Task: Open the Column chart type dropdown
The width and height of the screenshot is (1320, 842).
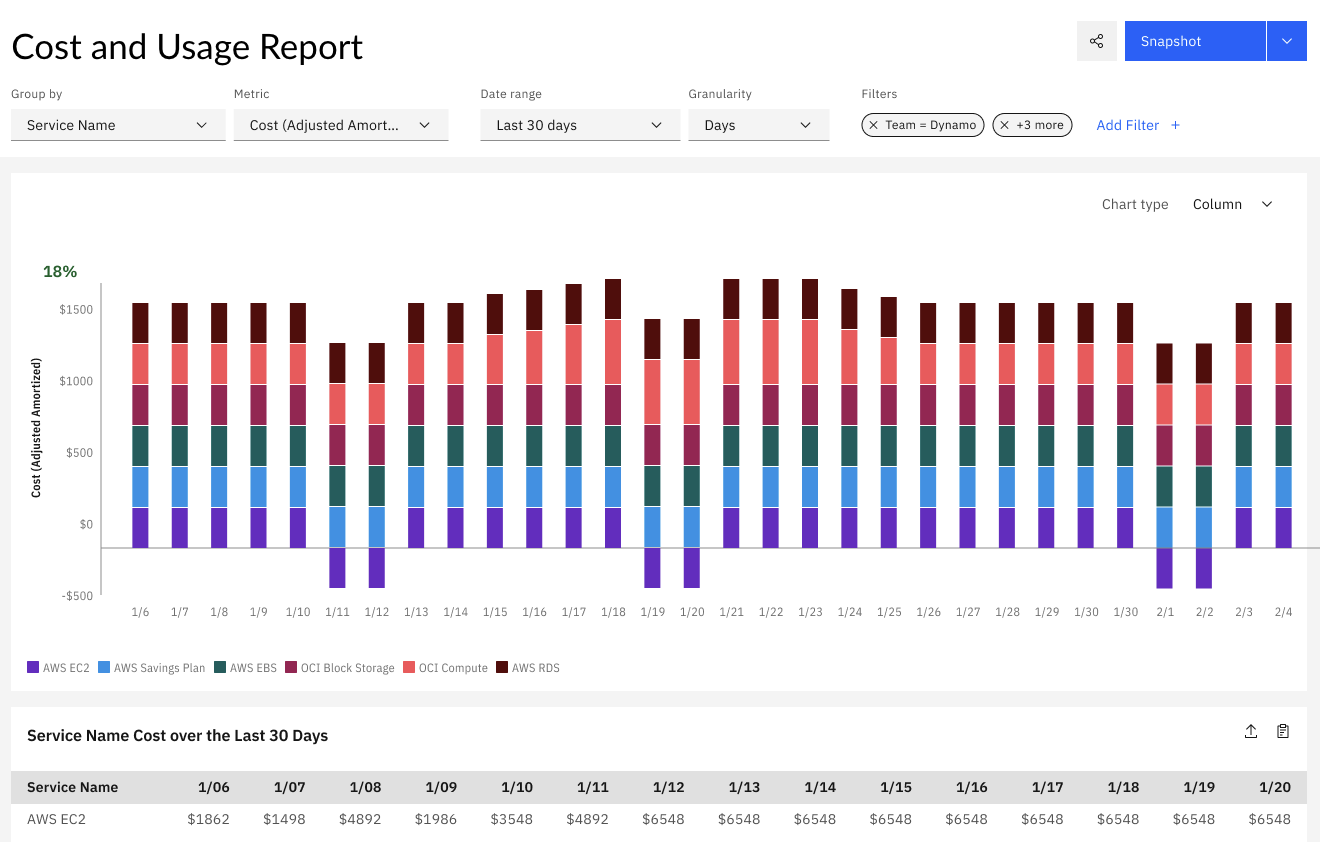Action: (1232, 204)
